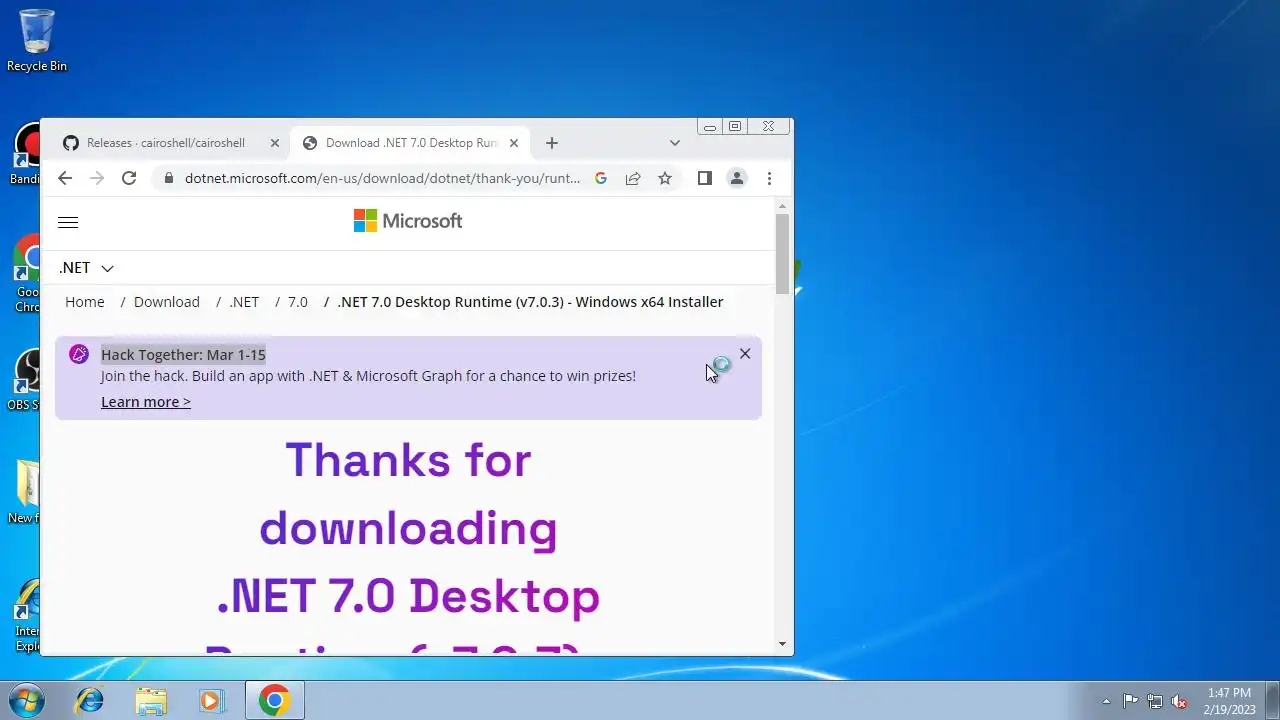Image resolution: width=1280 pixels, height=720 pixels.
Task: Show hidden system tray icons
Action: click(x=1106, y=701)
